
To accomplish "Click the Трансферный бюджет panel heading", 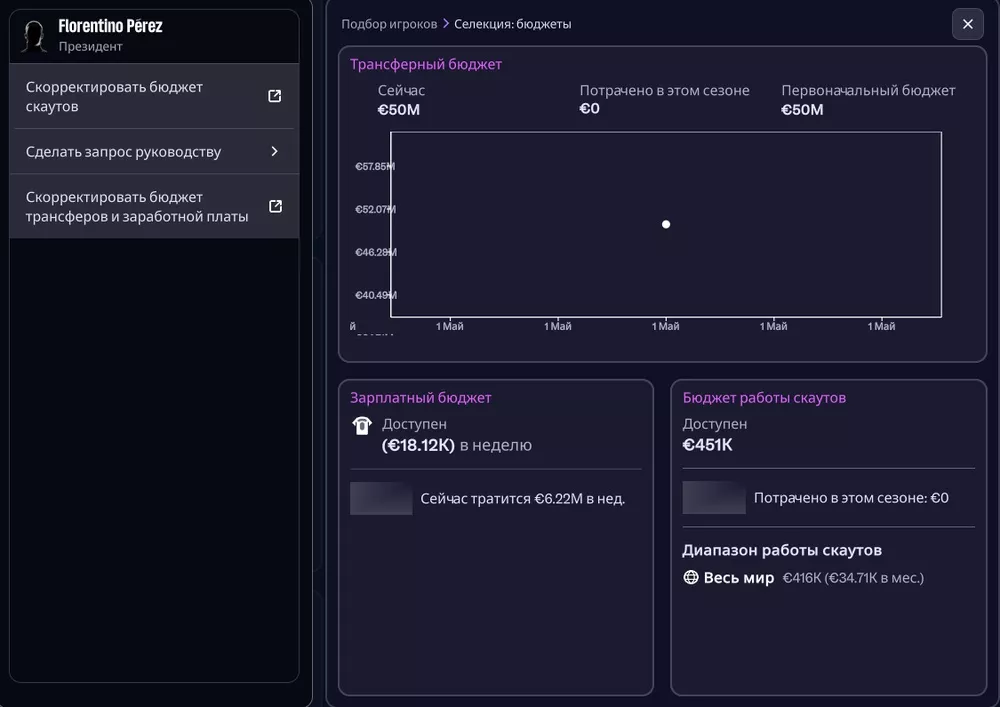I will click(x=426, y=65).
